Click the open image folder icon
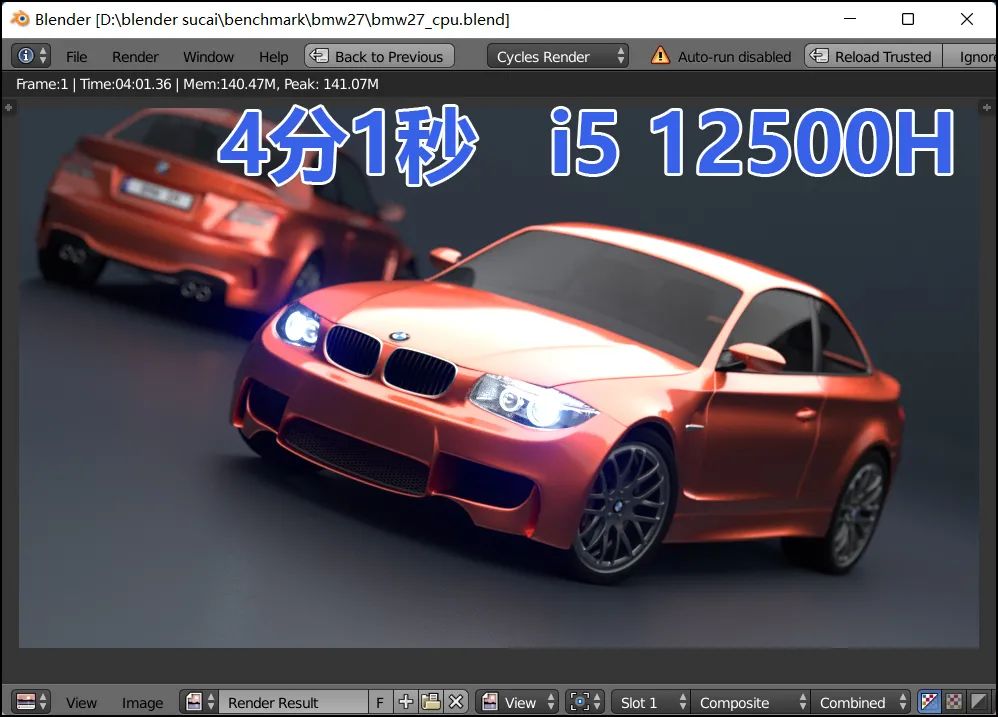This screenshot has width=998, height=717. click(431, 702)
